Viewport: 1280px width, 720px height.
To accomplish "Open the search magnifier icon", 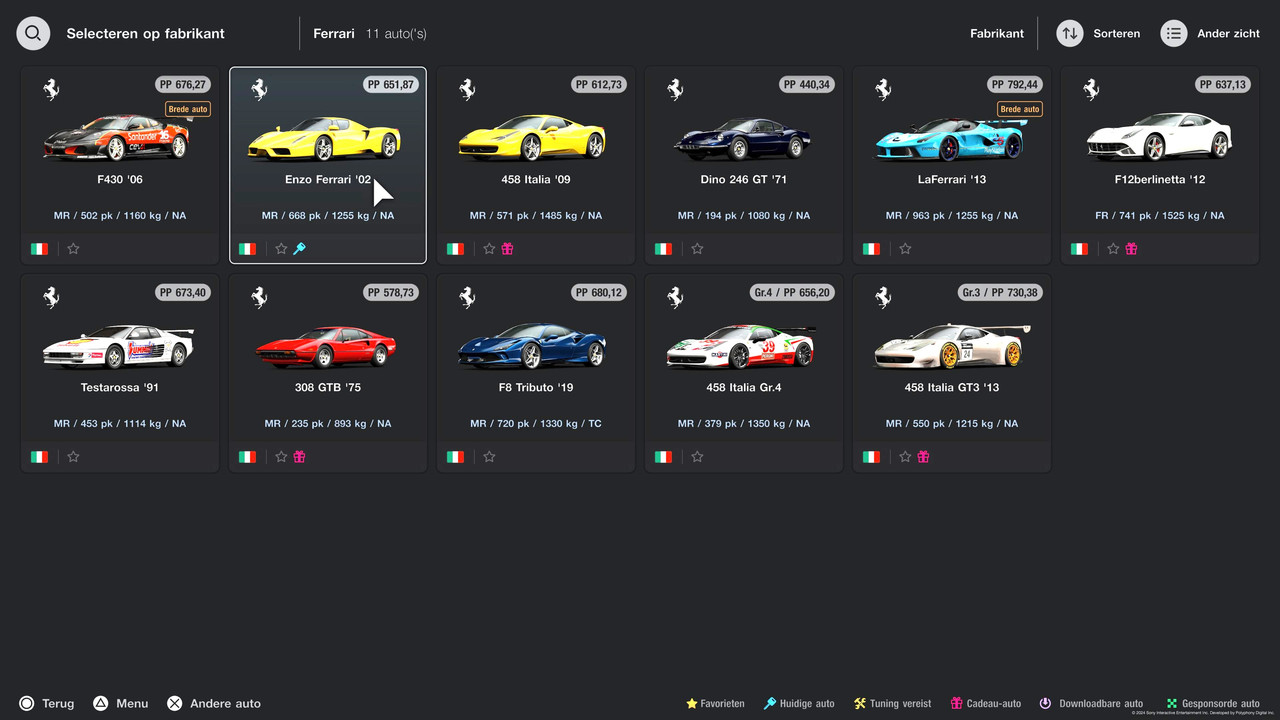I will pos(33,33).
